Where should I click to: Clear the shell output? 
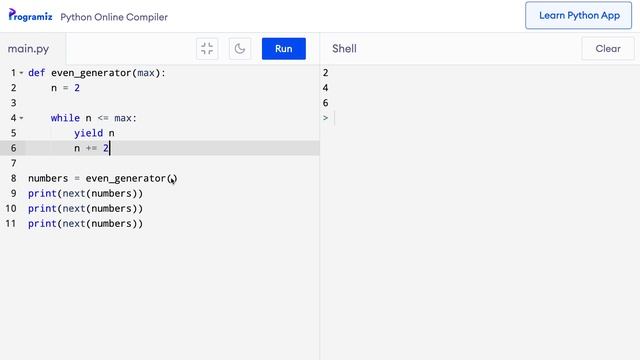pyautogui.click(x=608, y=49)
